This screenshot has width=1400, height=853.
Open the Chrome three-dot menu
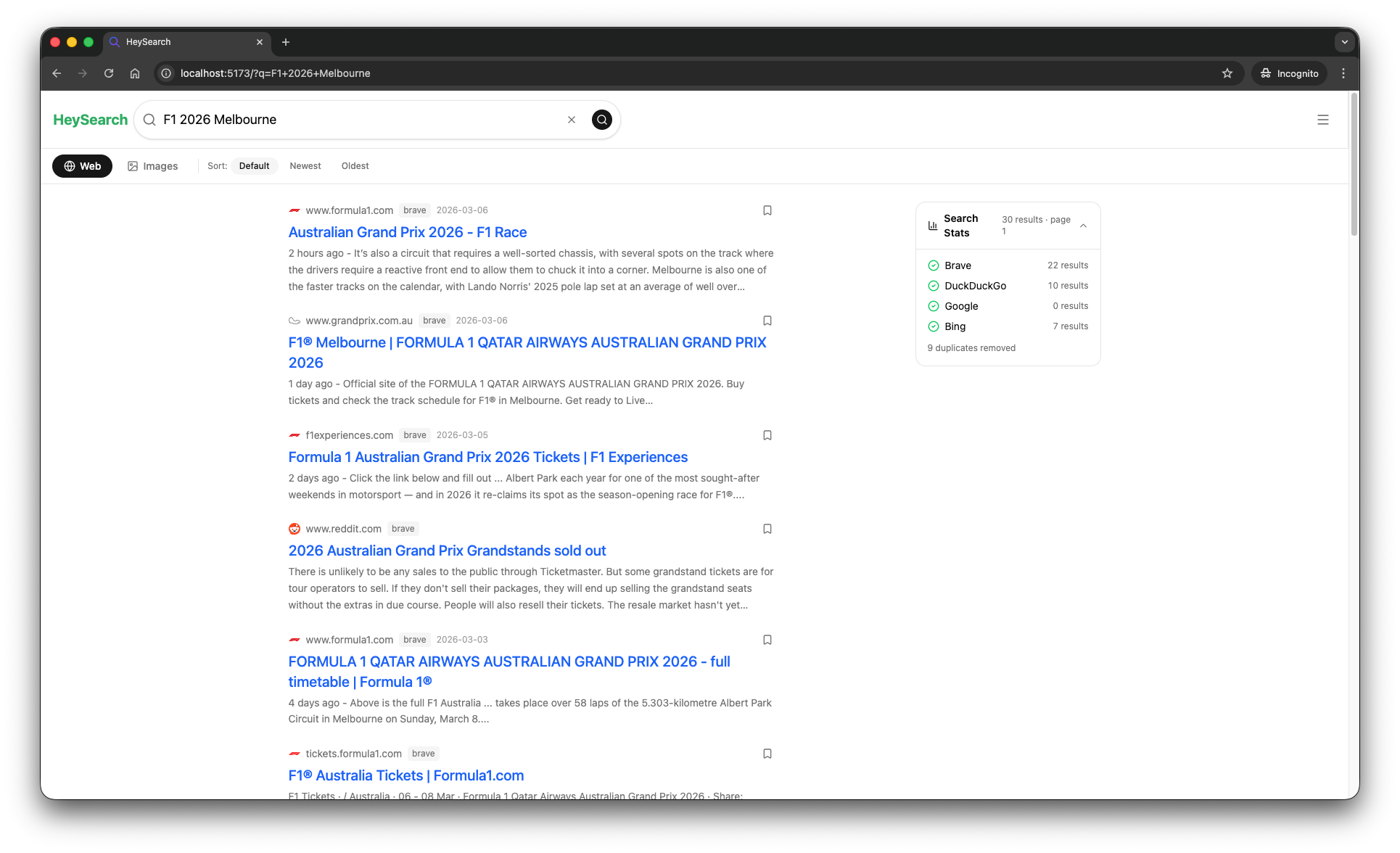(1343, 73)
